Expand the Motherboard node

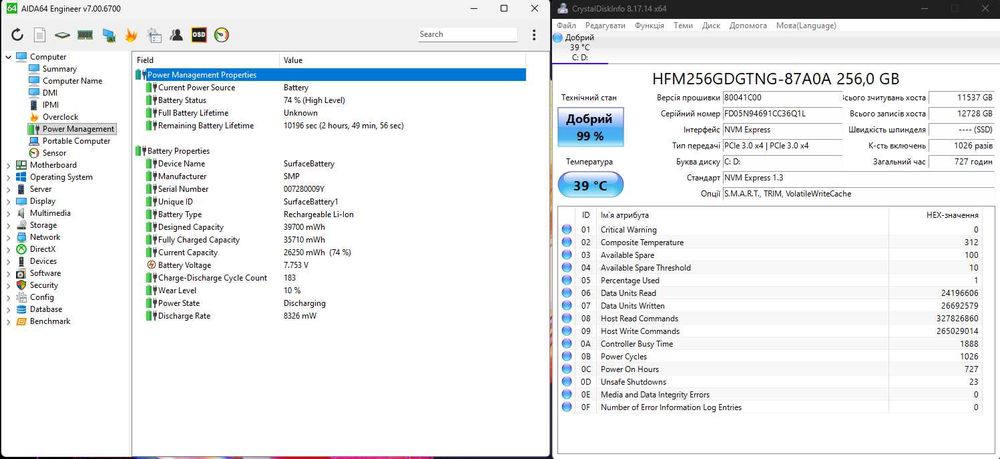(x=8, y=165)
